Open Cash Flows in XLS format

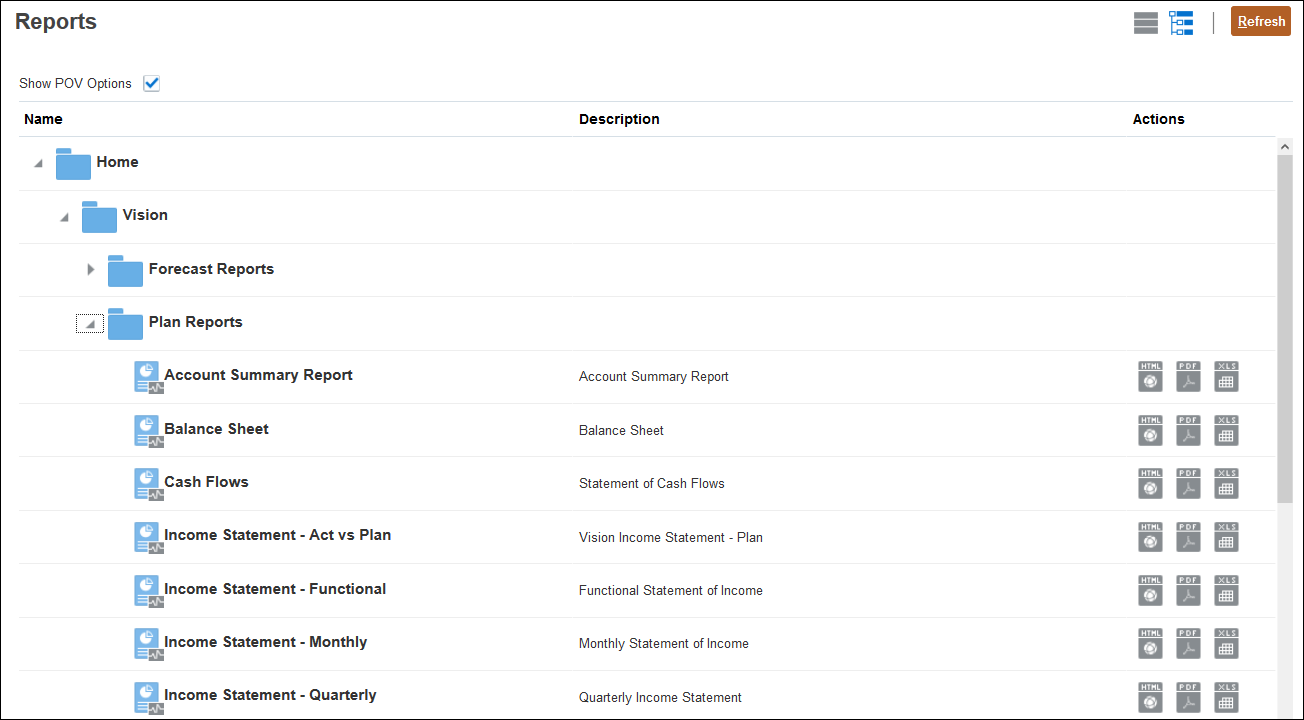coord(1226,485)
